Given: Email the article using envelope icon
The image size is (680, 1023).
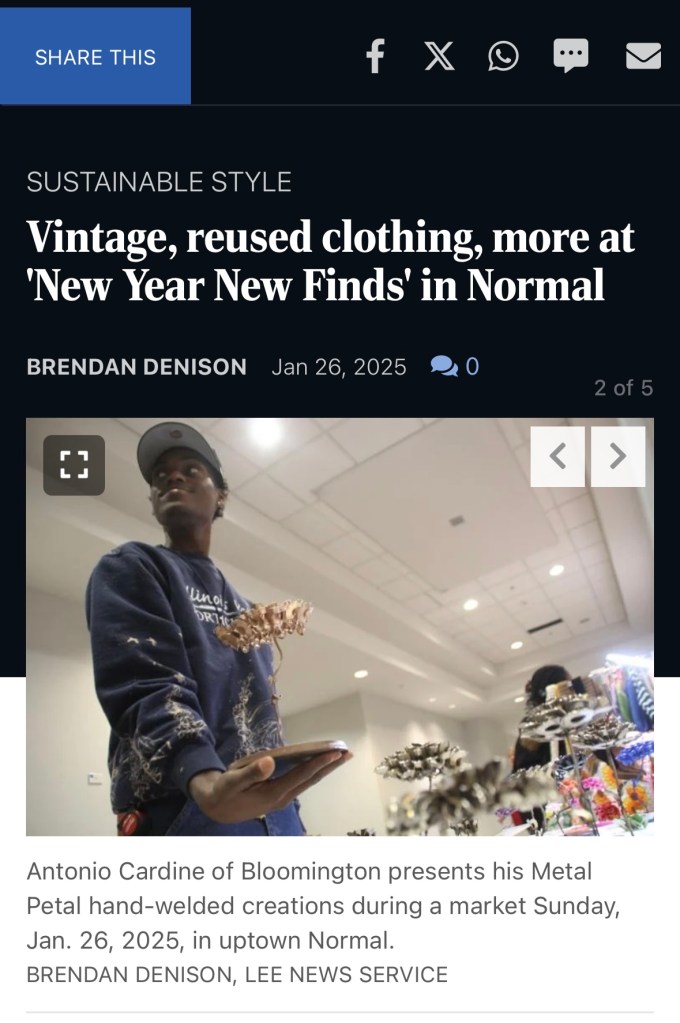Looking at the screenshot, I should pos(643,55).
